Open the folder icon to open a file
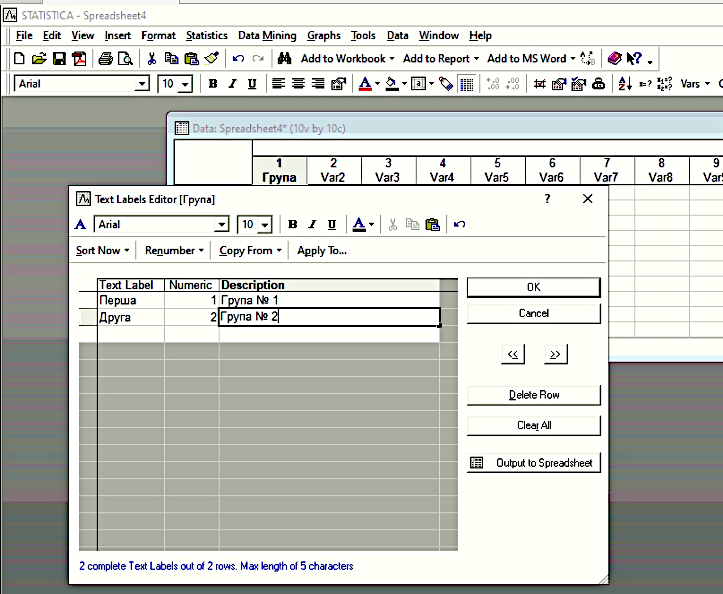The image size is (723, 594). tap(39, 59)
